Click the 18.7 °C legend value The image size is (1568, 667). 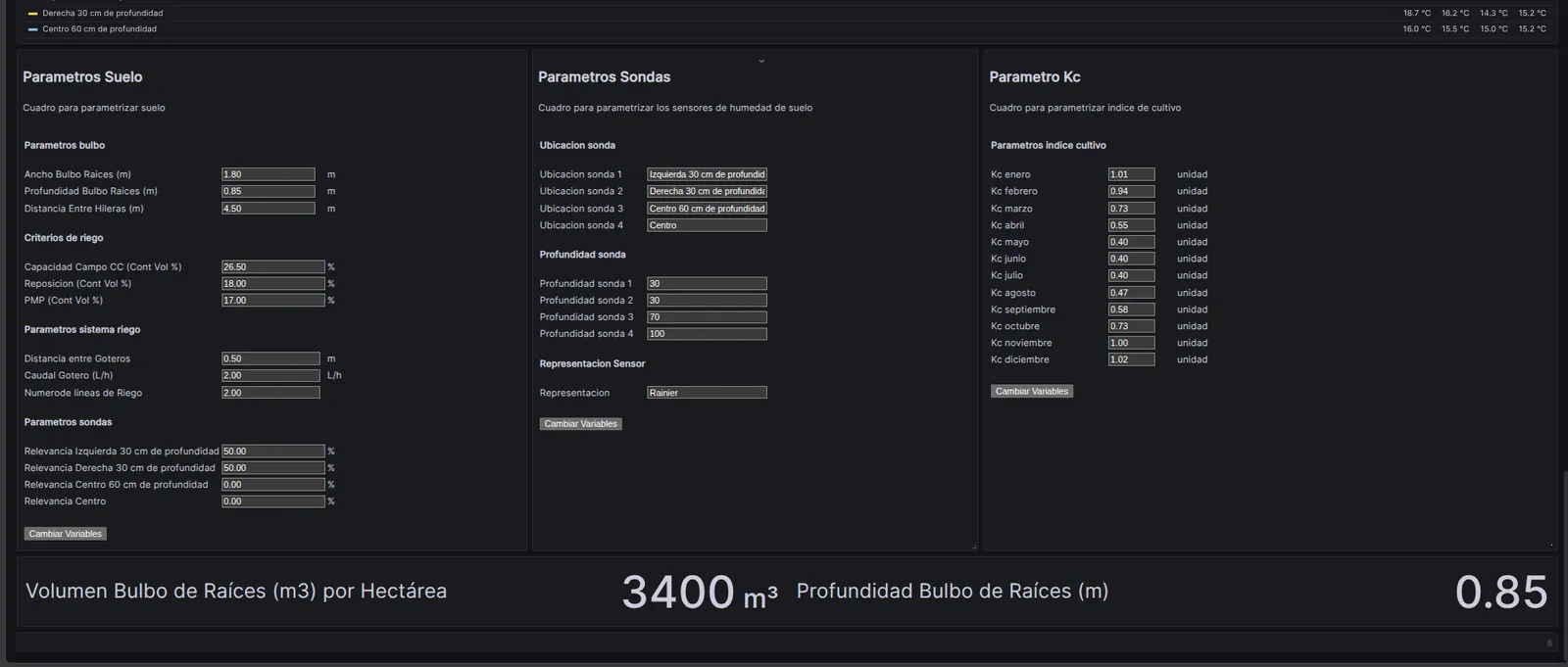(x=1417, y=14)
